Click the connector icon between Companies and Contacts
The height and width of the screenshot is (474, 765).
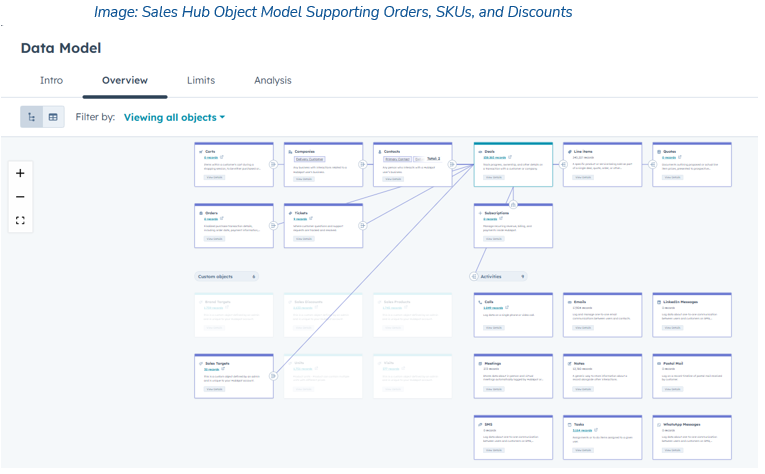[364, 164]
